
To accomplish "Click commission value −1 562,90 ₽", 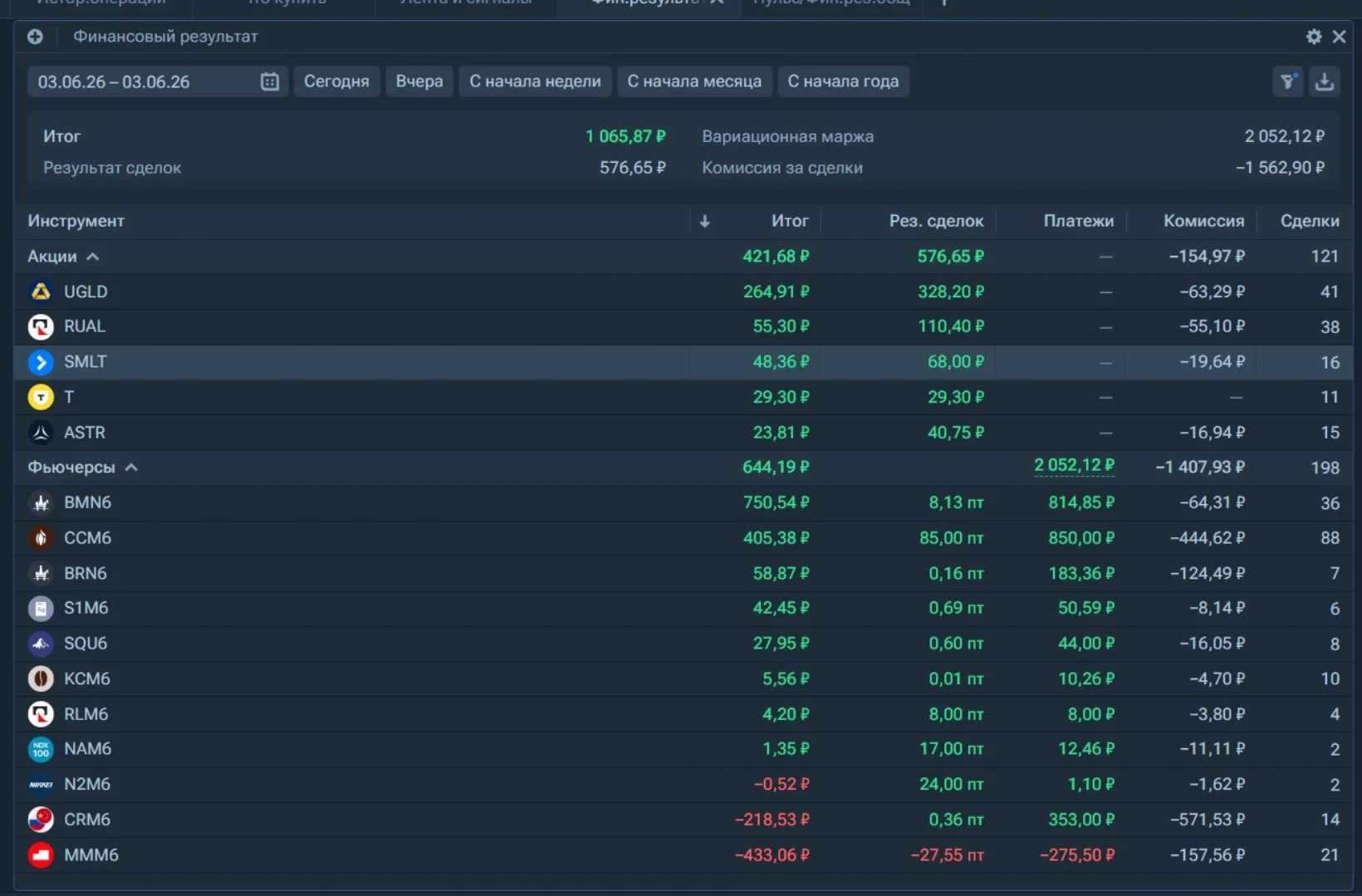I will [x=1280, y=168].
